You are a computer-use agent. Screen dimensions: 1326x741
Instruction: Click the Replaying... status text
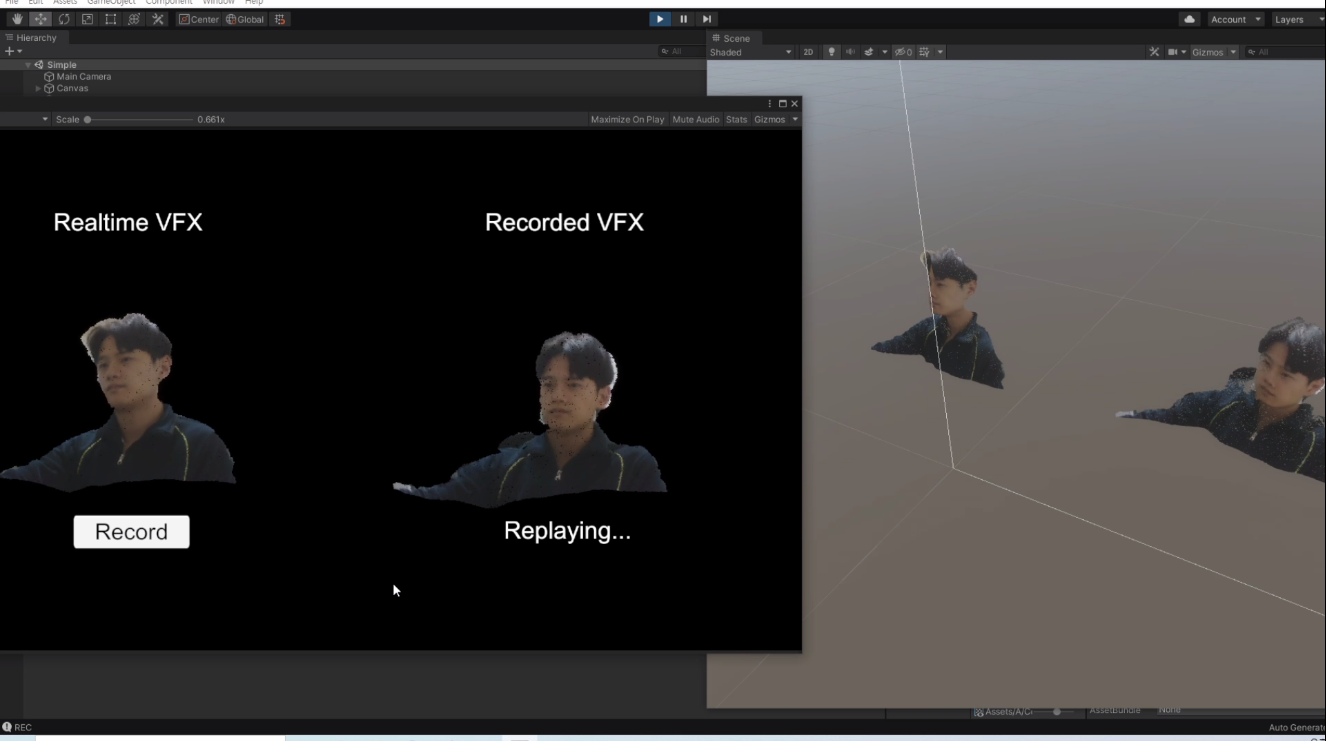567,531
